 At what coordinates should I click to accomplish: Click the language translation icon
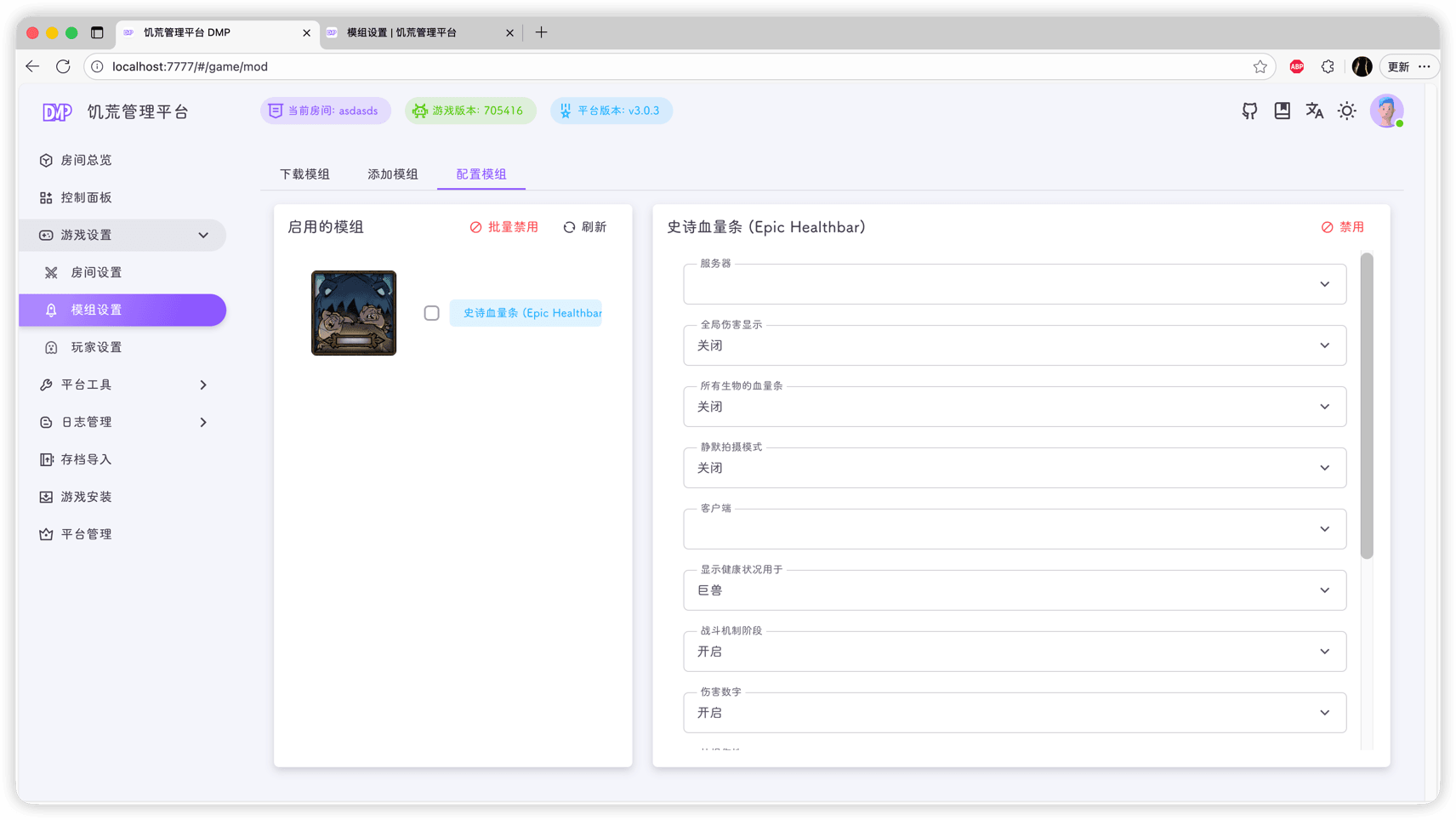coord(1314,111)
